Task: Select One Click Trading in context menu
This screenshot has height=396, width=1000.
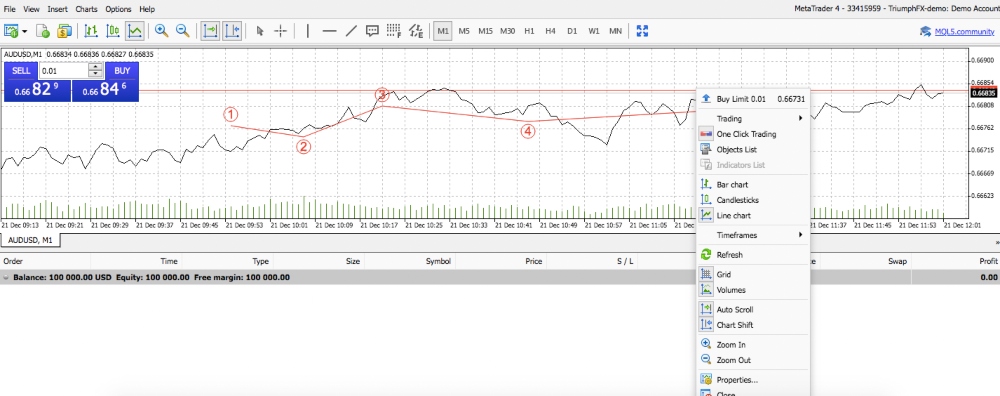Action: [x=753, y=134]
